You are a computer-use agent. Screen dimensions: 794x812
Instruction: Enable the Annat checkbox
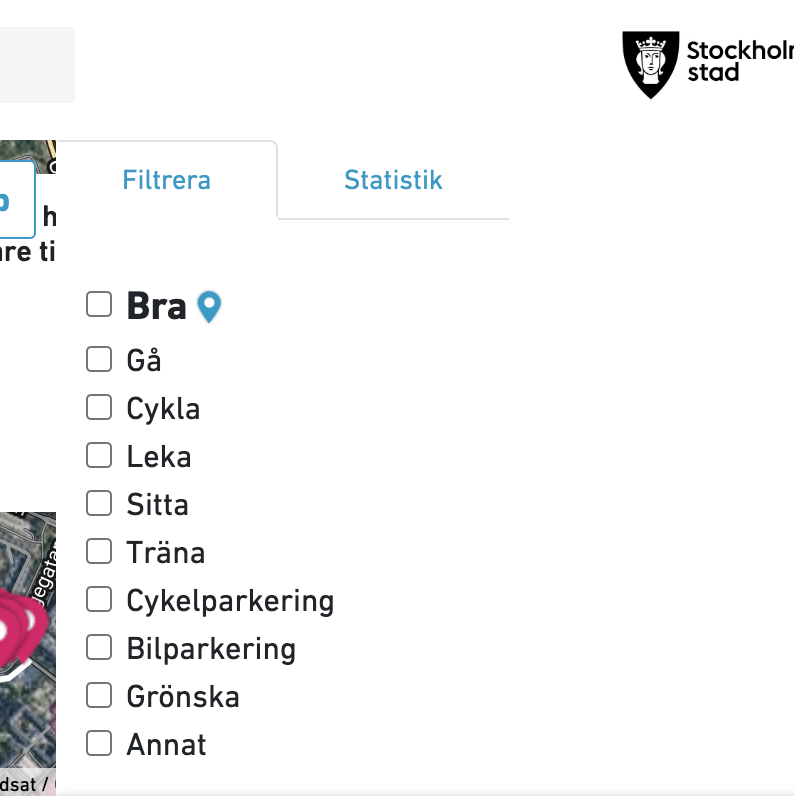pos(99,743)
